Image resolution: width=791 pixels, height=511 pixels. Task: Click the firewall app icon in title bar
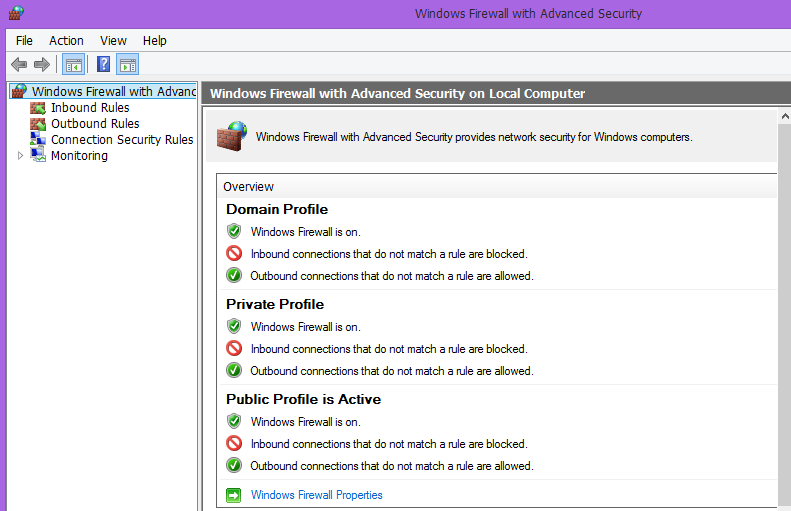coord(16,13)
